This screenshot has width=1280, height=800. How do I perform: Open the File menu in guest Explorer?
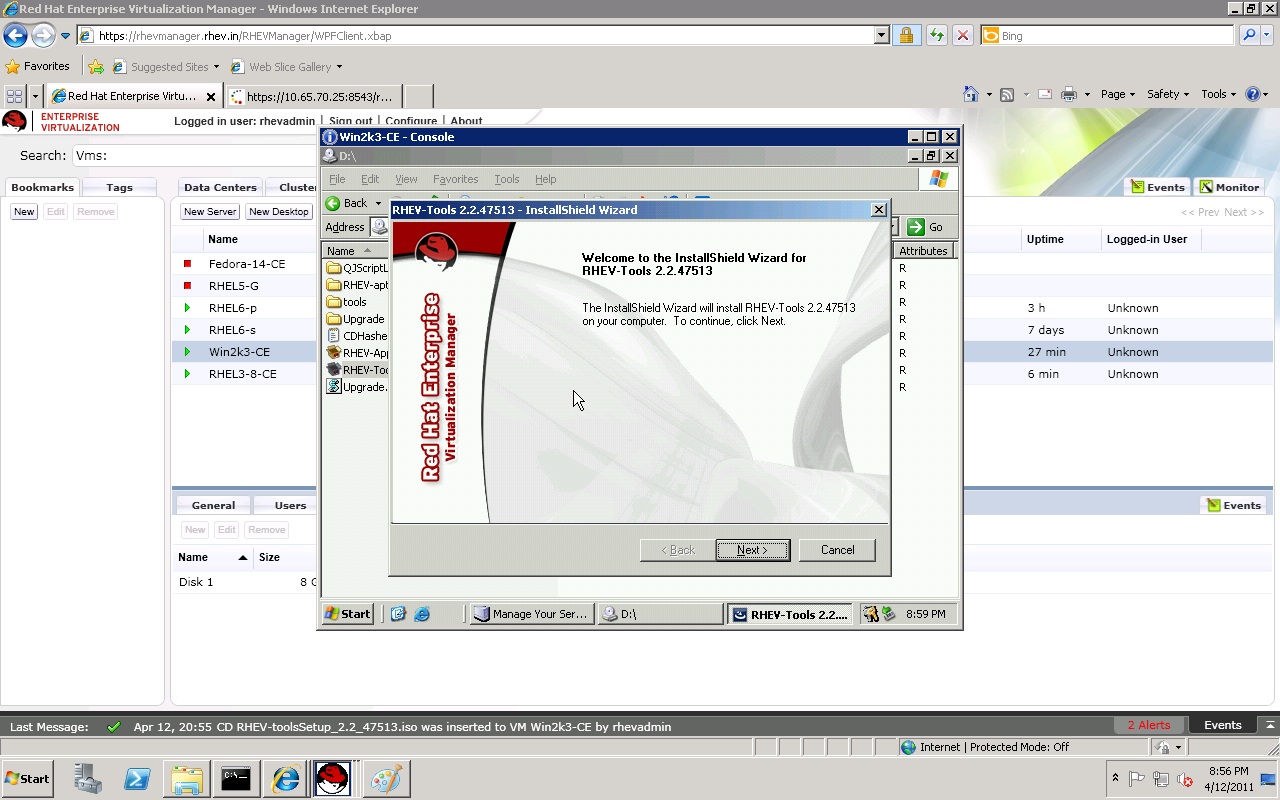337,179
